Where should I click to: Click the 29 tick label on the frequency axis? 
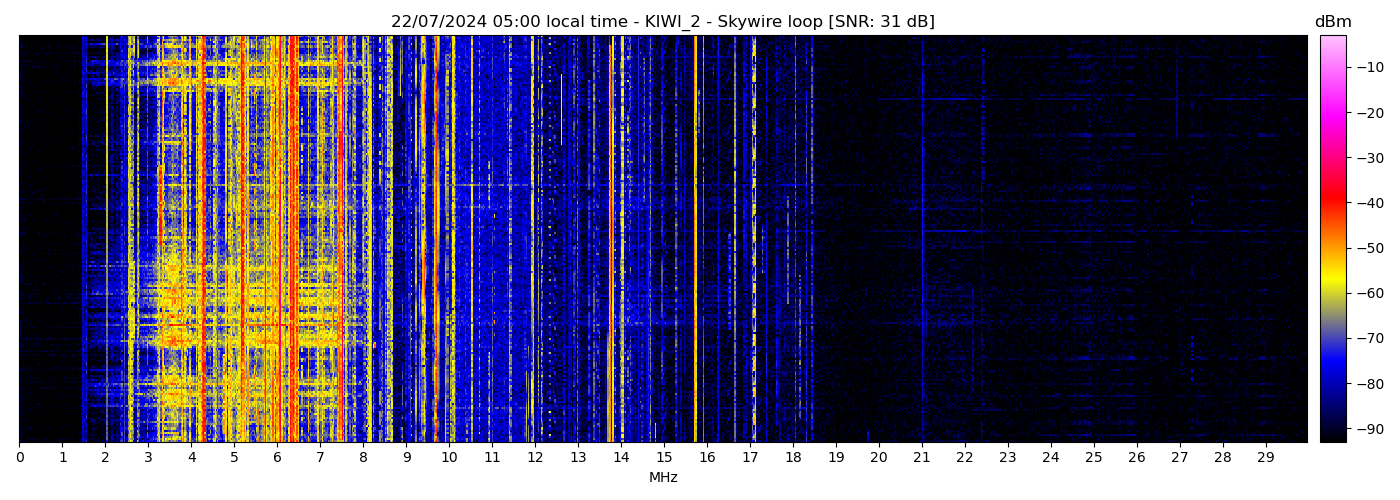[x=1265, y=458]
